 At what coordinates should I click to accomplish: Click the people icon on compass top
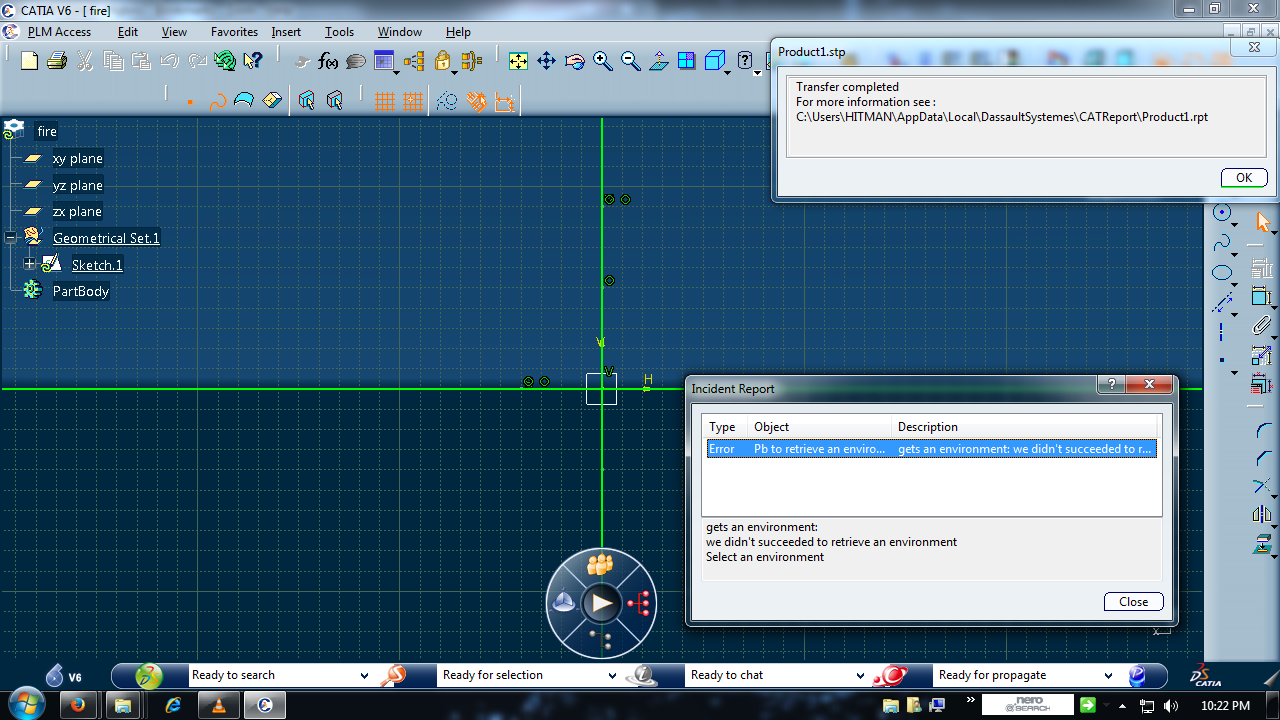[600, 564]
